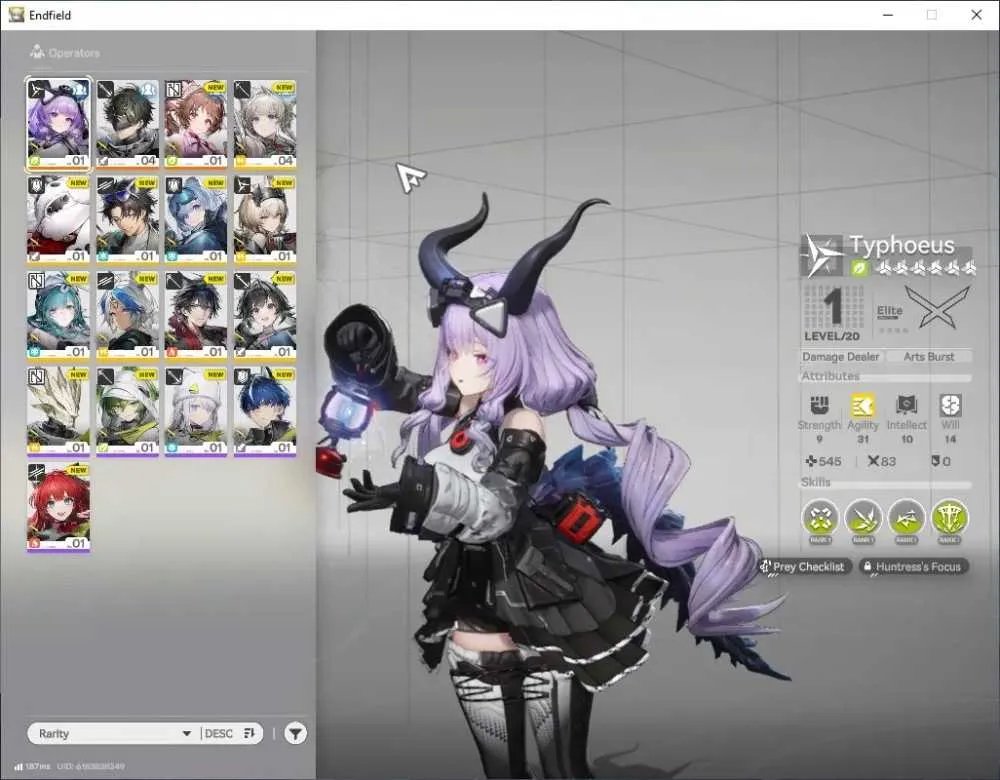
Task: Click the Damage Dealer tag
Action: click(x=841, y=357)
